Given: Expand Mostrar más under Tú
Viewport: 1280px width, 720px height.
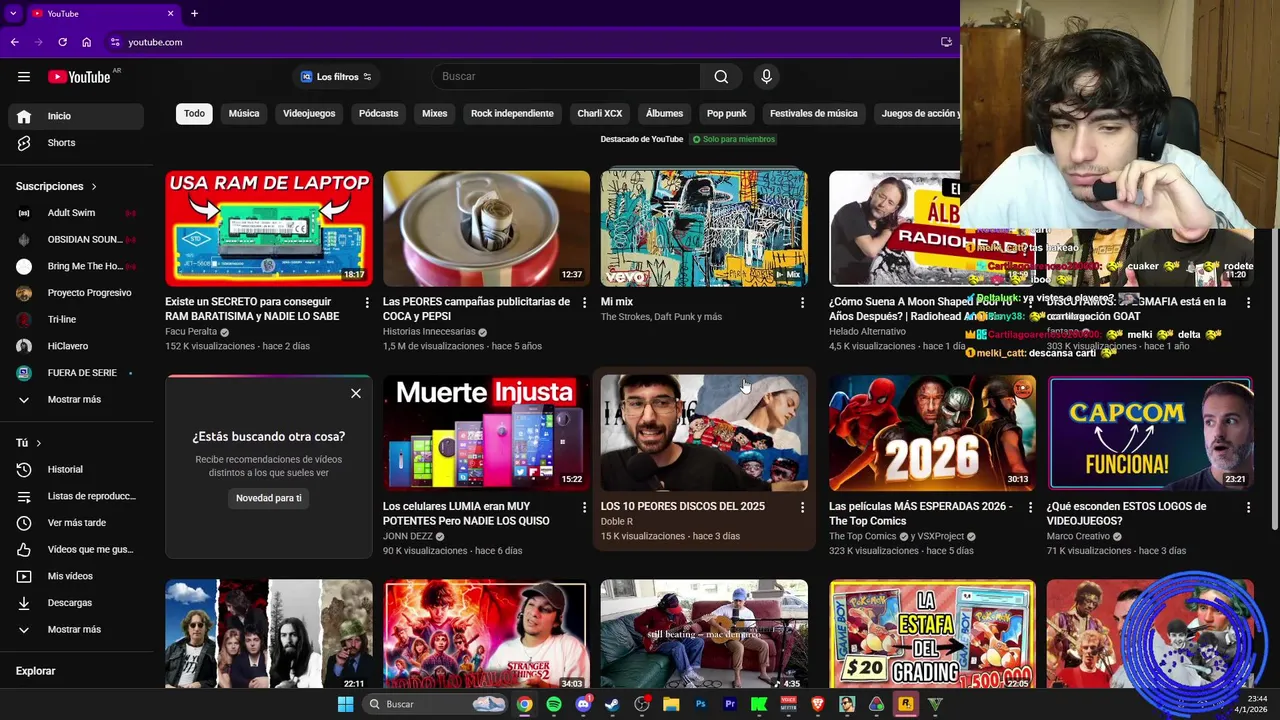Looking at the screenshot, I should click(x=76, y=630).
